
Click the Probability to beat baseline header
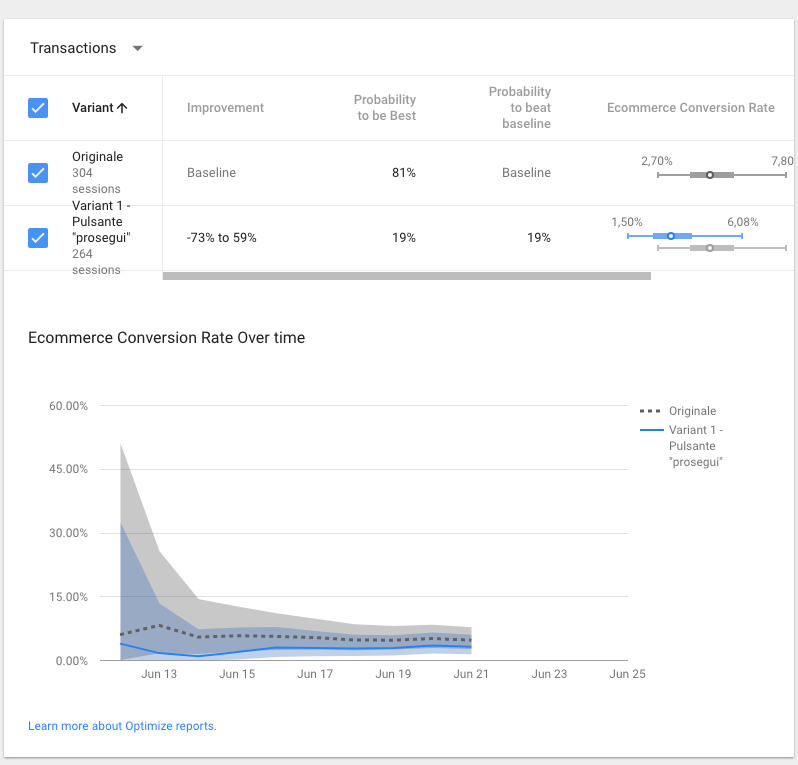(x=520, y=107)
